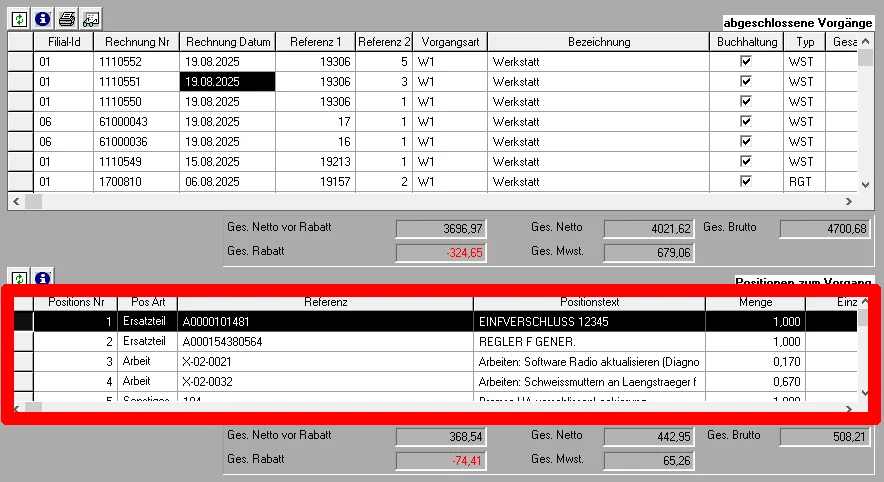Click Ges. Rabatt field showing -74,41
The width and height of the screenshot is (884, 482).
[441, 461]
